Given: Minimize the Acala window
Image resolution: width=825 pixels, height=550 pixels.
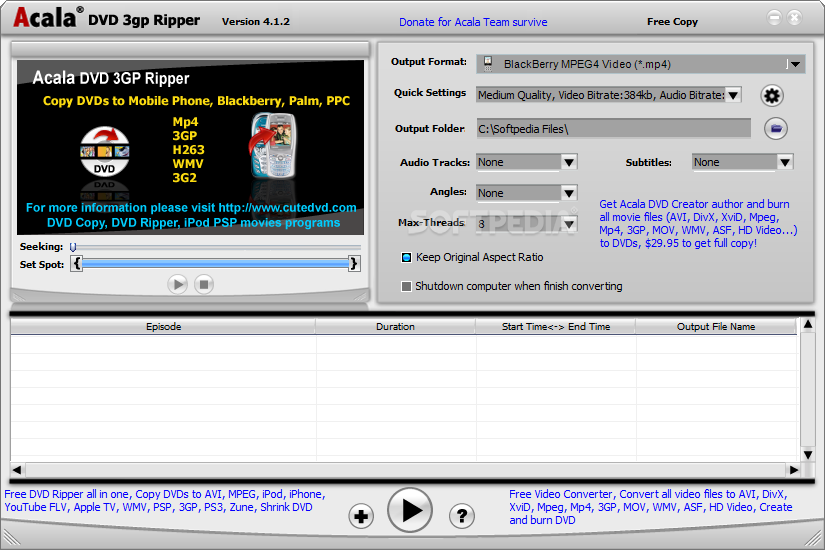Looking at the screenshot, I should coord(774,17).
